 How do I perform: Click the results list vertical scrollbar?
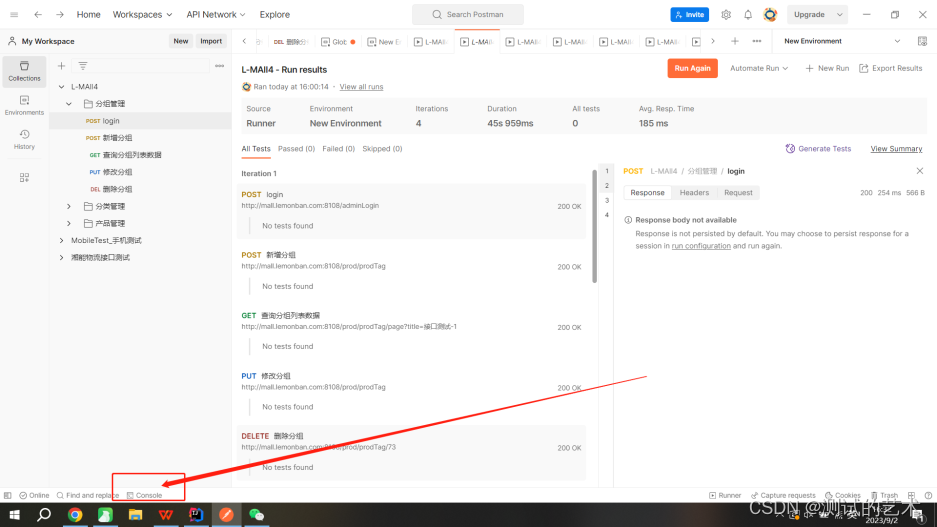point(594,226)
